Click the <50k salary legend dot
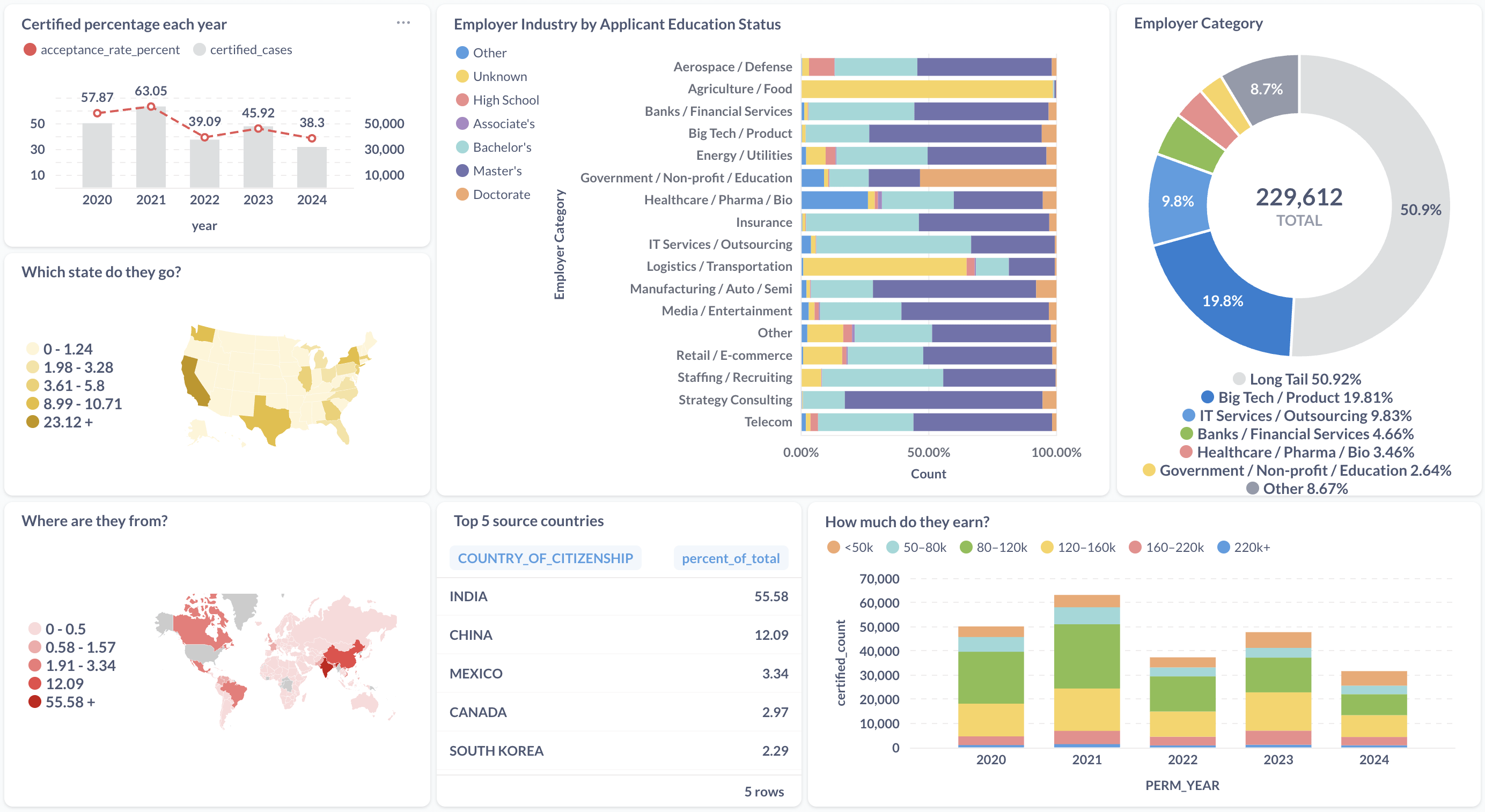This screenshot has height=812, width=1485. coord(834,547)
